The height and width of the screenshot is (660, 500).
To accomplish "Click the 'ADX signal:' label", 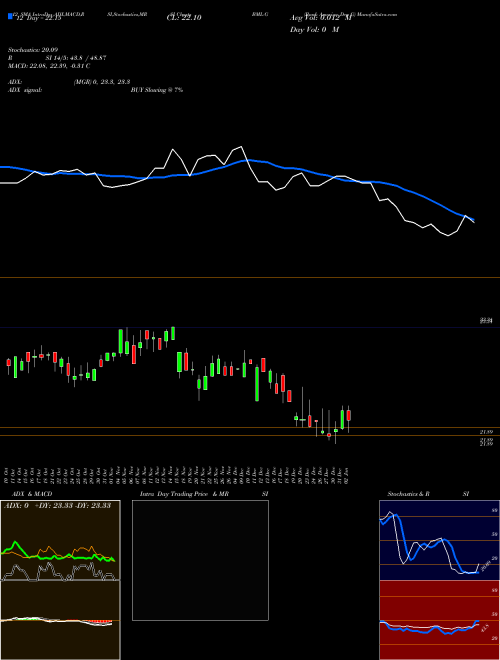I will pyautogui.click(x=25, y=90).
